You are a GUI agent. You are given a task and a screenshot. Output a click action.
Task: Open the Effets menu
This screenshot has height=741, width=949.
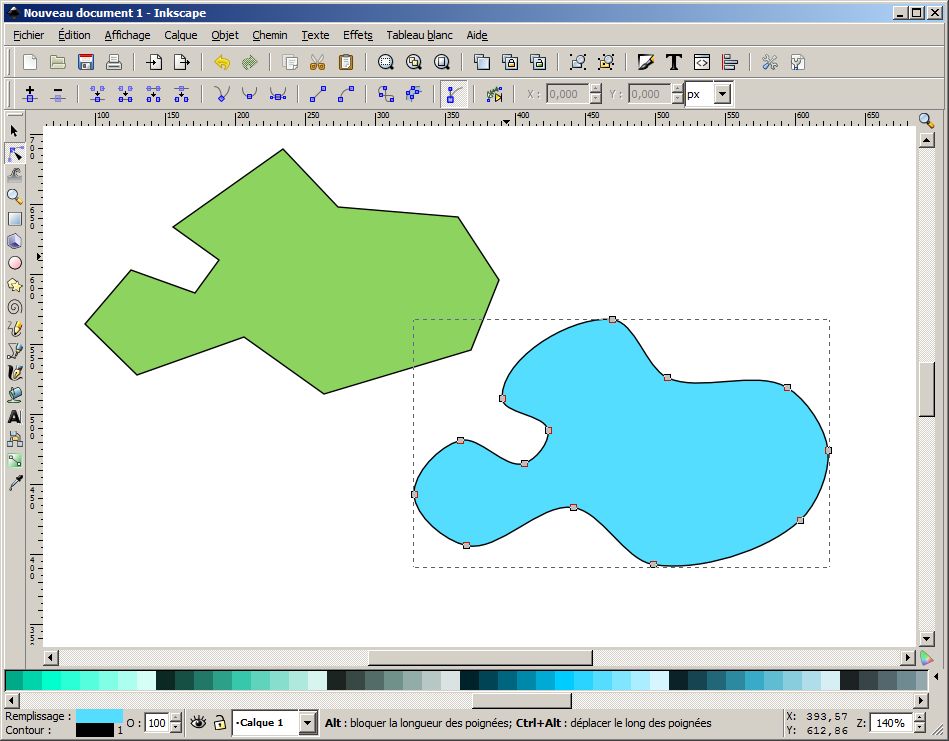(358, 35)
